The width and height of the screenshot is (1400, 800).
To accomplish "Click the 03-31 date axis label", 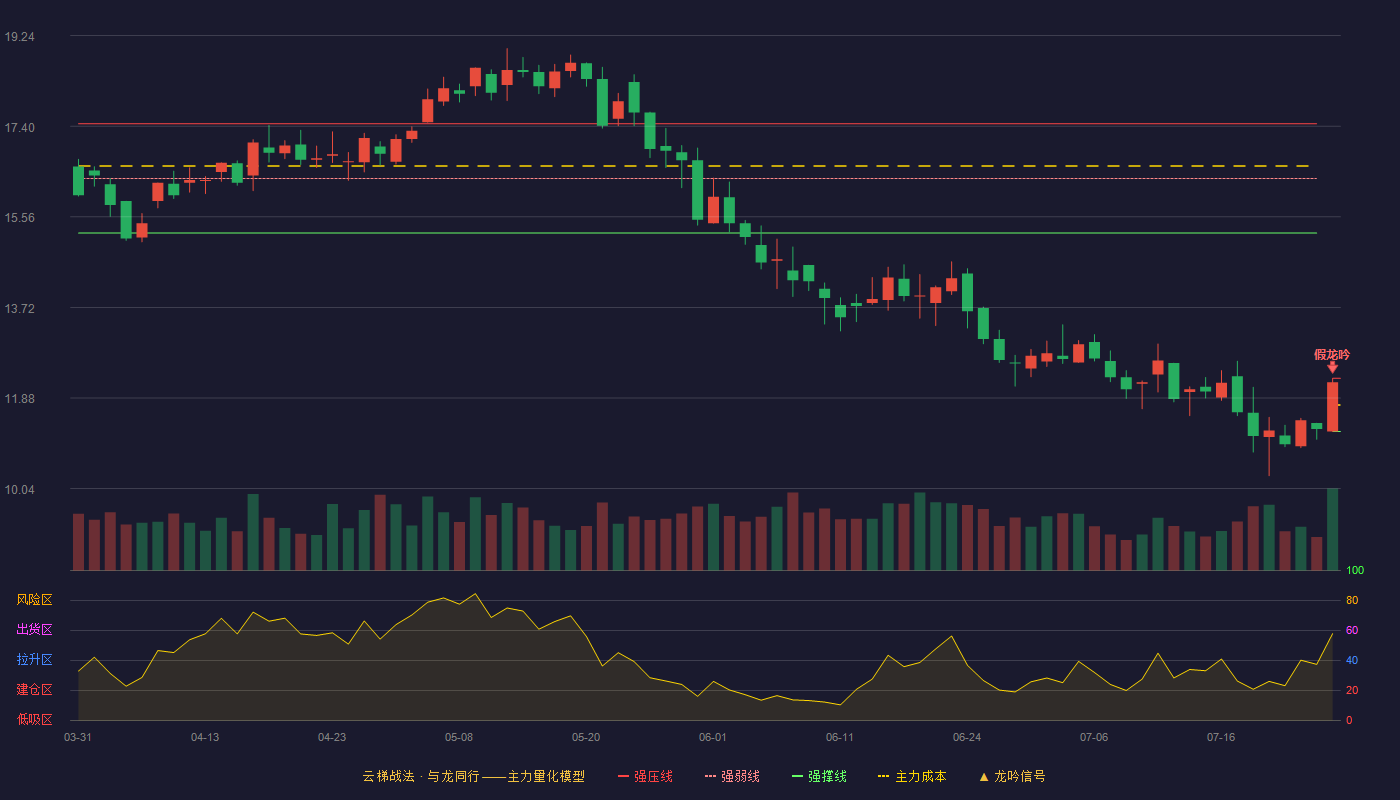I will 78,737.
